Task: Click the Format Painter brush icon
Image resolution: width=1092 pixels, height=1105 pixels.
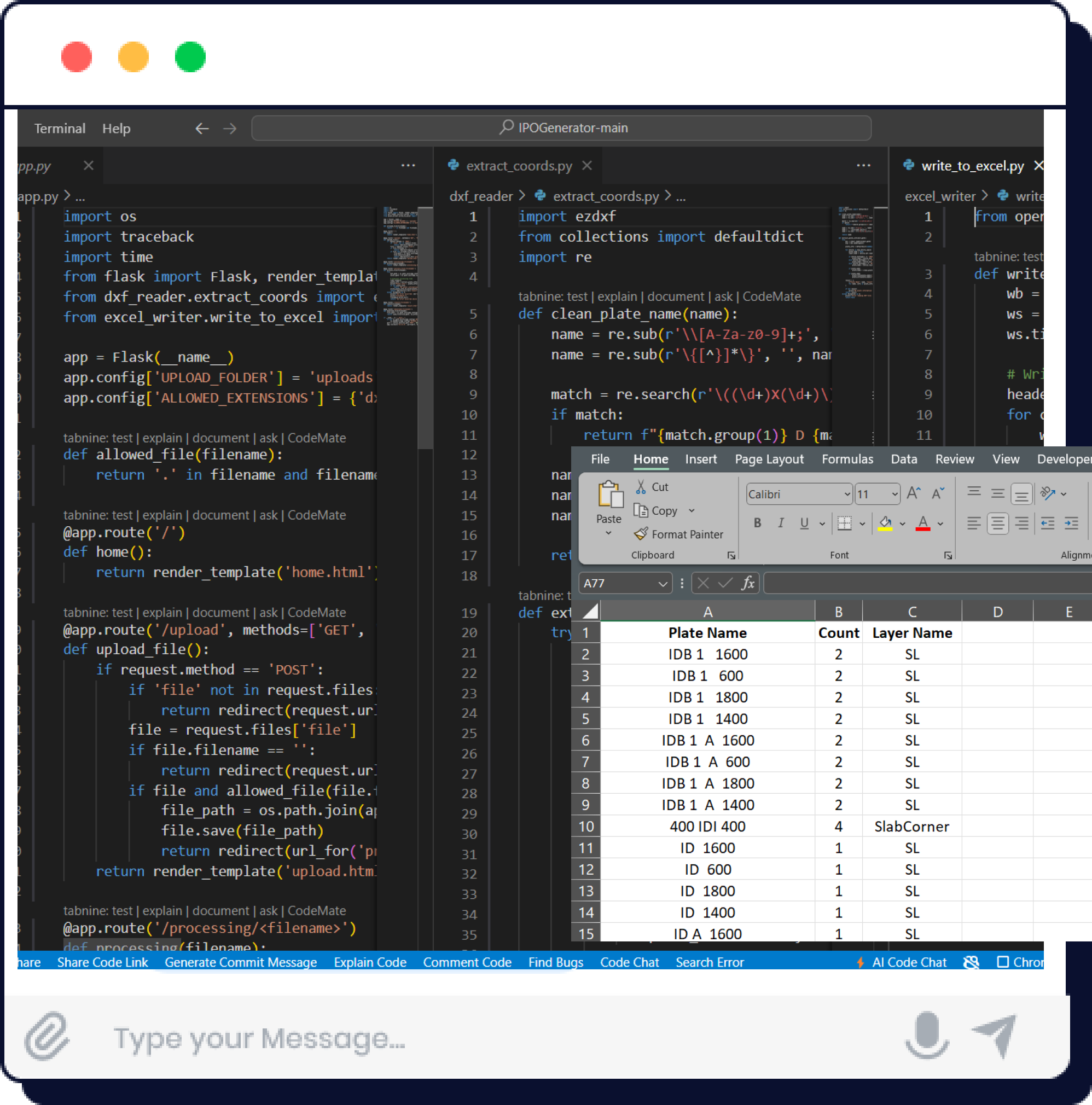Action: 641,533
